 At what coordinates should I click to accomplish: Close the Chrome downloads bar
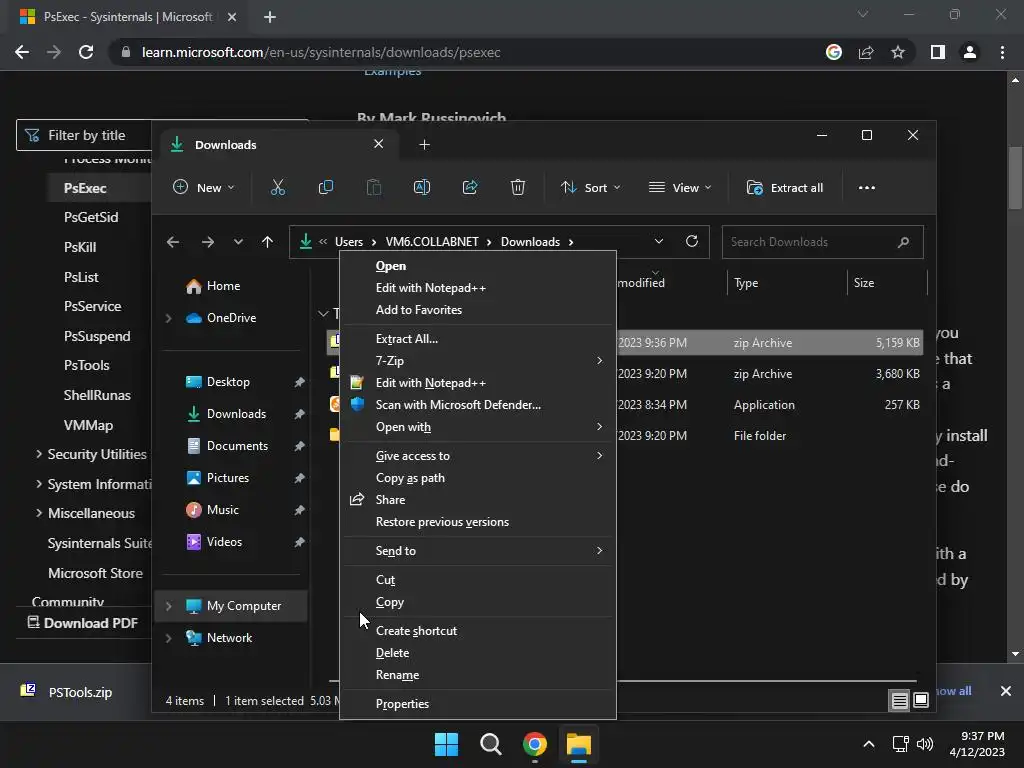1006,691
